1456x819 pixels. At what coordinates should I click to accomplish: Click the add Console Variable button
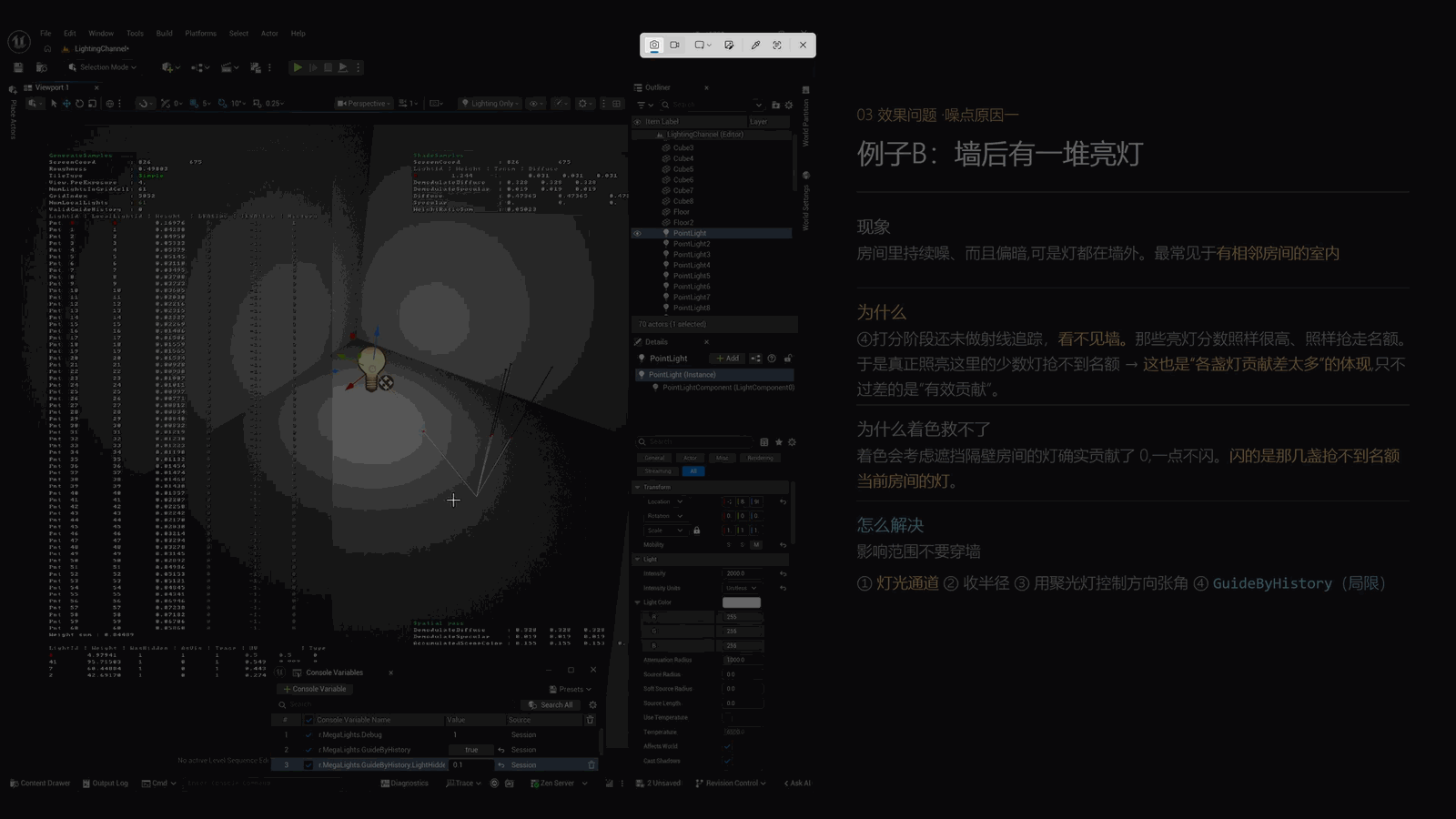[x=315, y=689]
